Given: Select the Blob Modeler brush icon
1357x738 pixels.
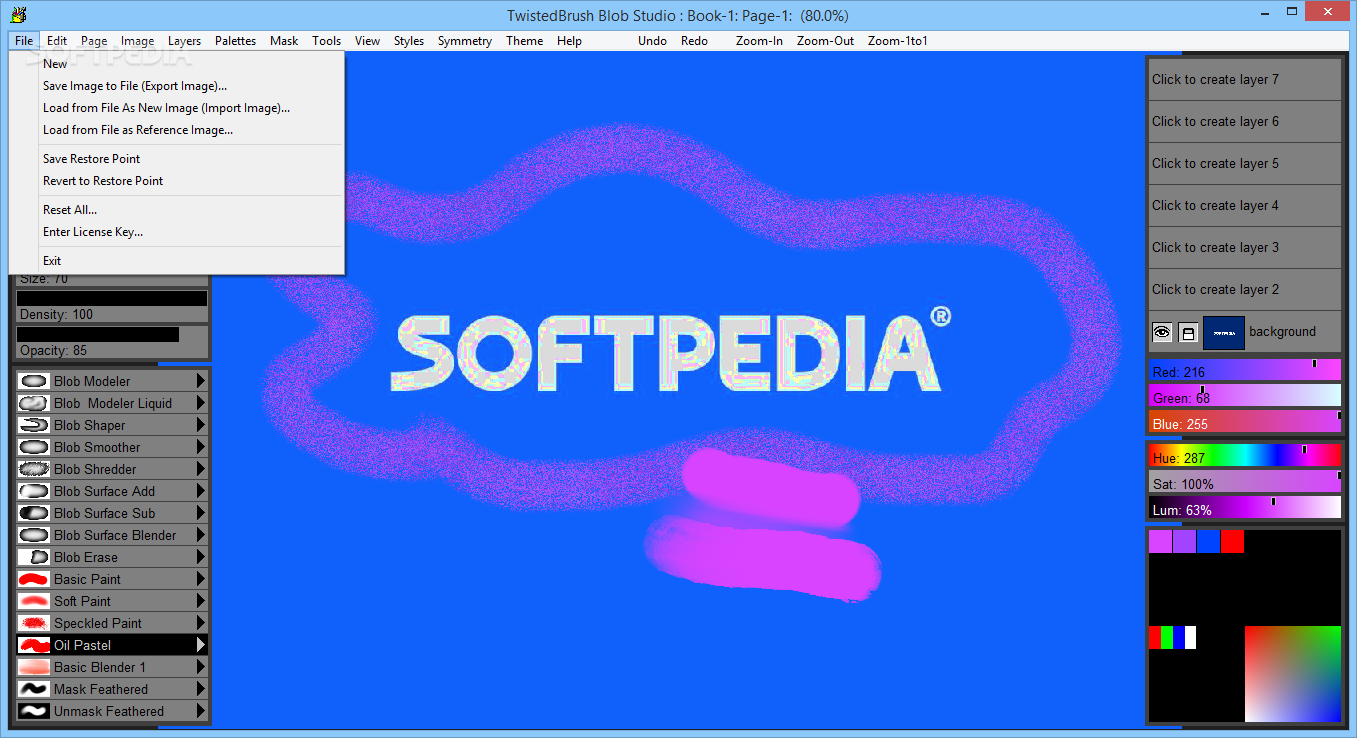Looking at the screenshot, I should 34,381.
